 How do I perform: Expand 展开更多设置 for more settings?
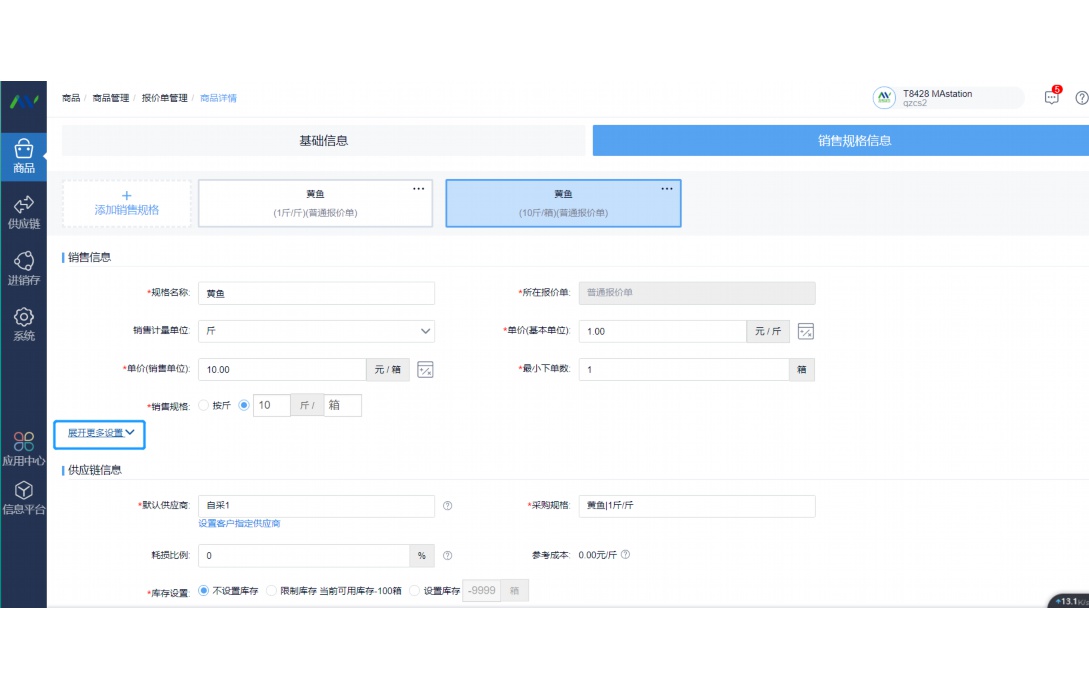(x=100, y=434)
